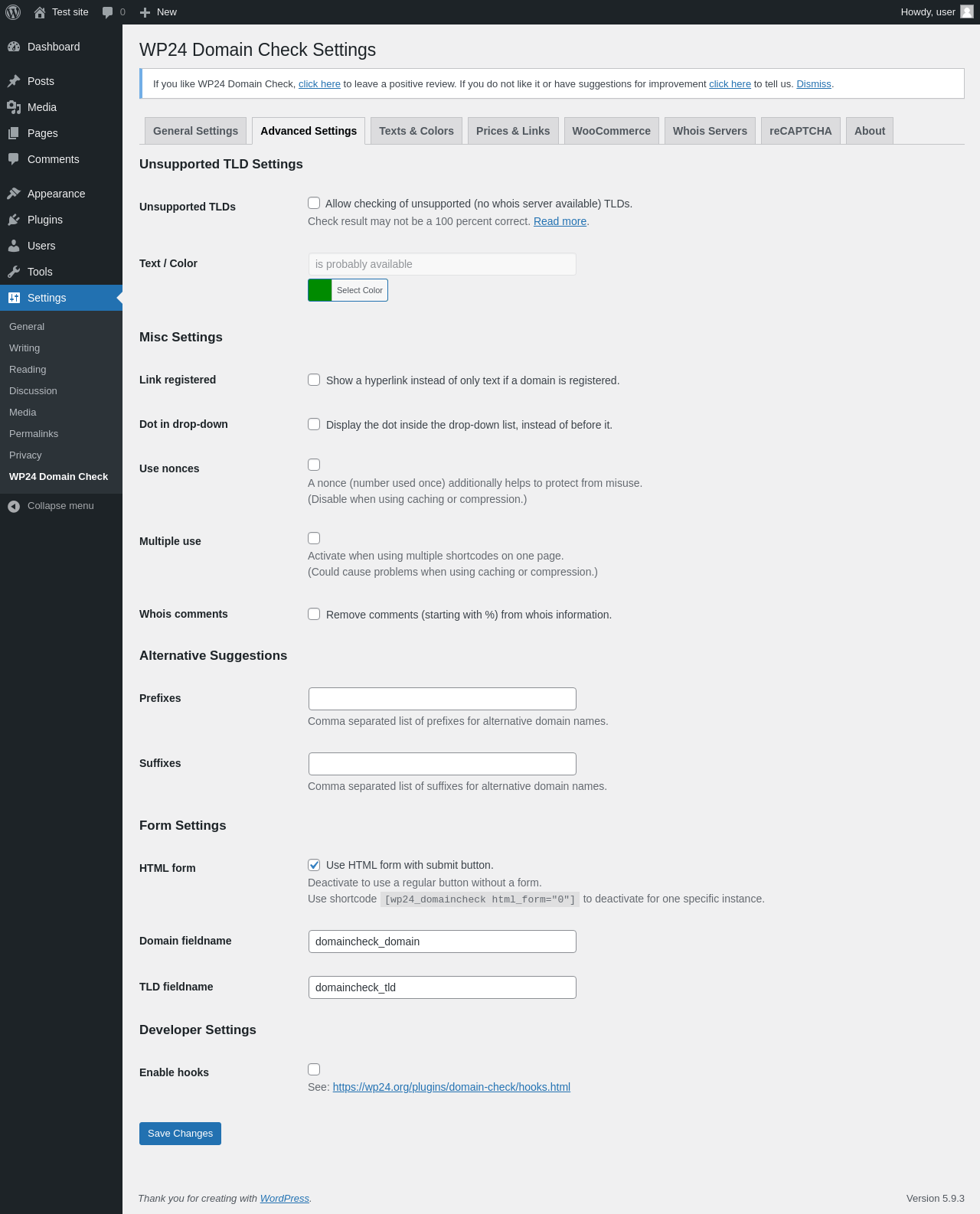Click the 'is probably available' text field
Screen dimensions: 980x1214
tap(443, 264)
